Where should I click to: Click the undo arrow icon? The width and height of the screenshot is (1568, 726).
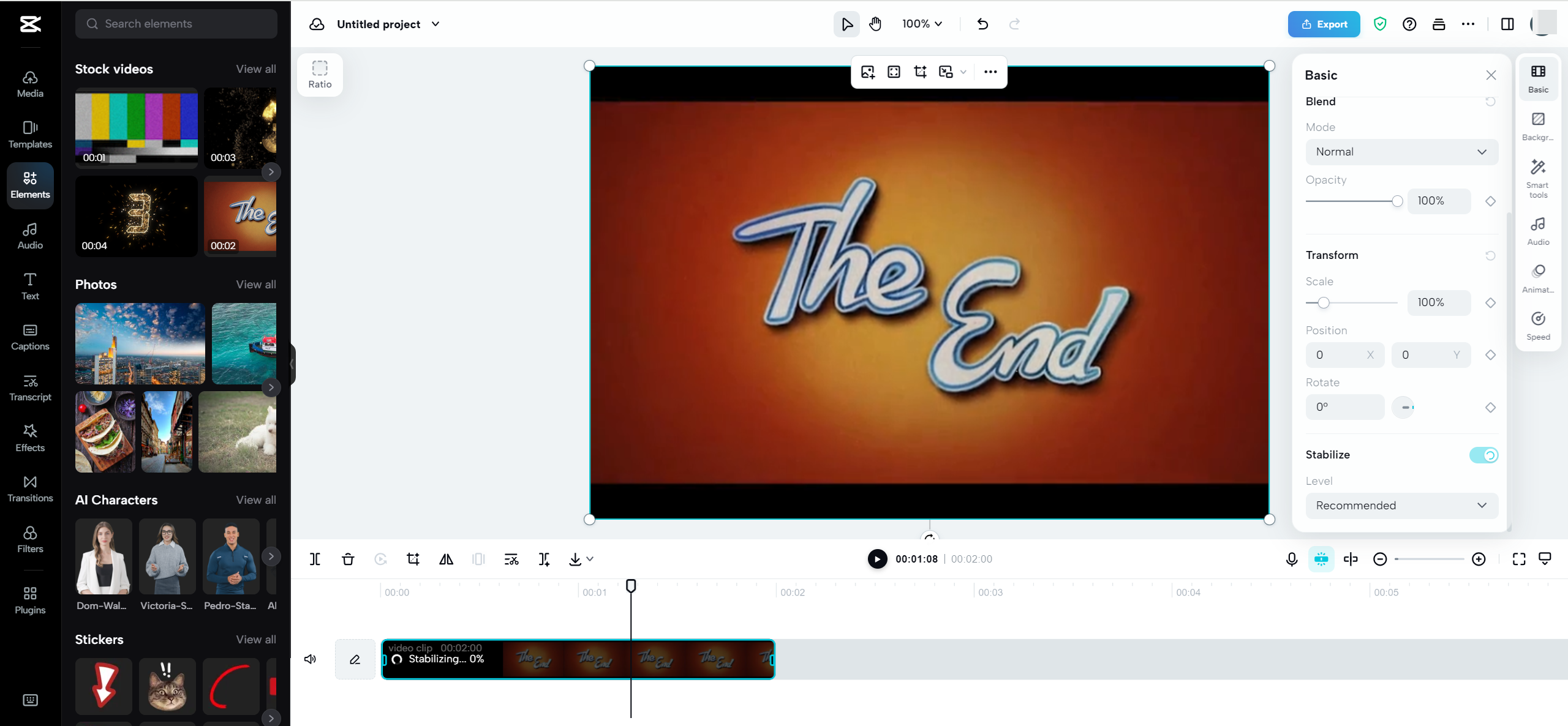click(x=982, y=24)
